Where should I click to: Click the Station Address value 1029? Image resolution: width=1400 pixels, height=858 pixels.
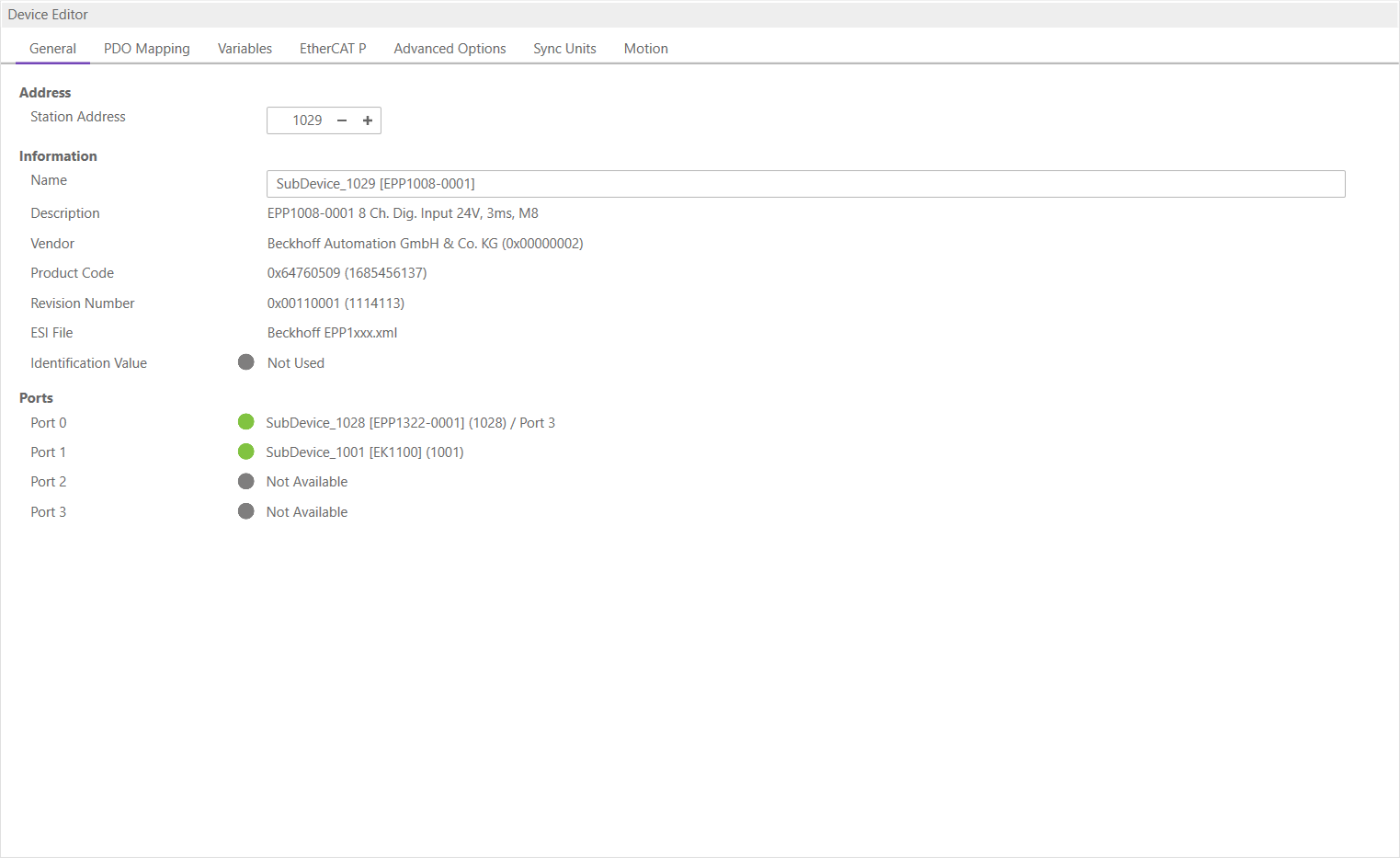pyautogui.click(x=307, y=120)
